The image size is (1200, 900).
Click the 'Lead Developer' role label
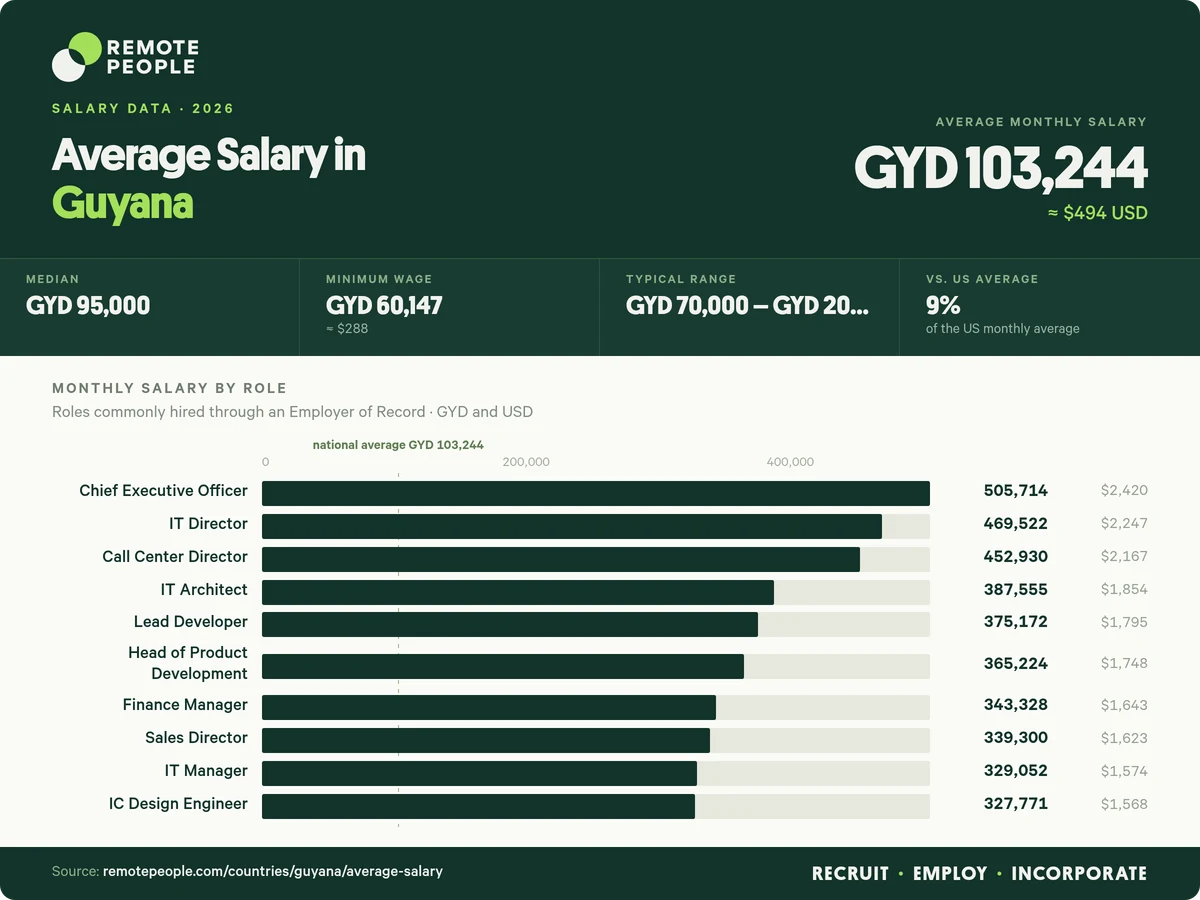[x=191, y=622]
